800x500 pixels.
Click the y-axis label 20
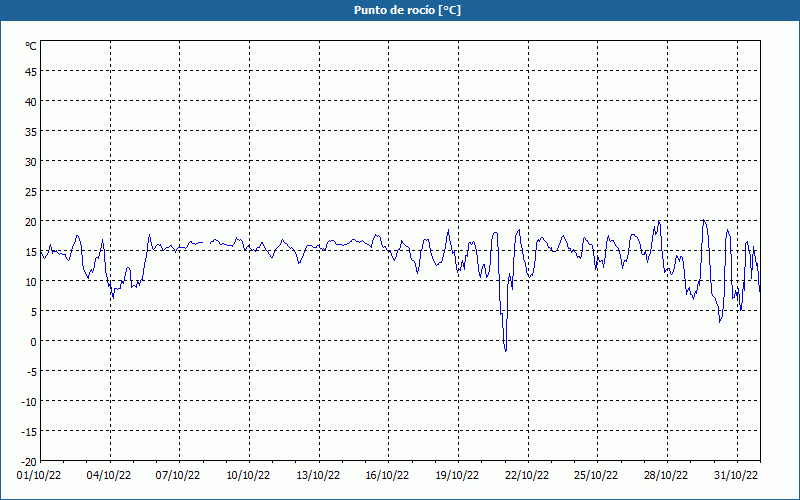[x=31, y=222]
